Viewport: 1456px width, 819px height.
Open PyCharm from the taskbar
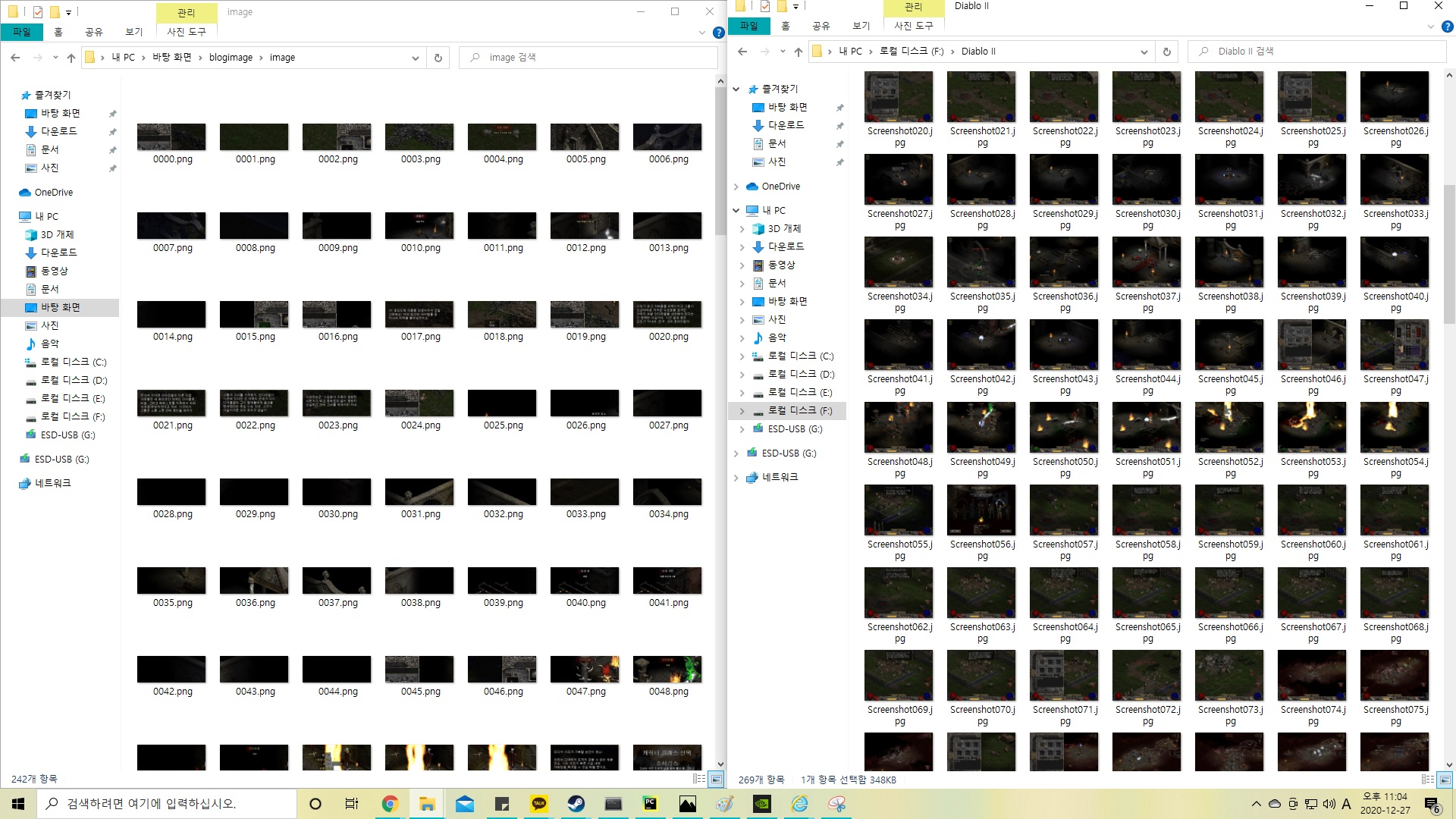650,804
